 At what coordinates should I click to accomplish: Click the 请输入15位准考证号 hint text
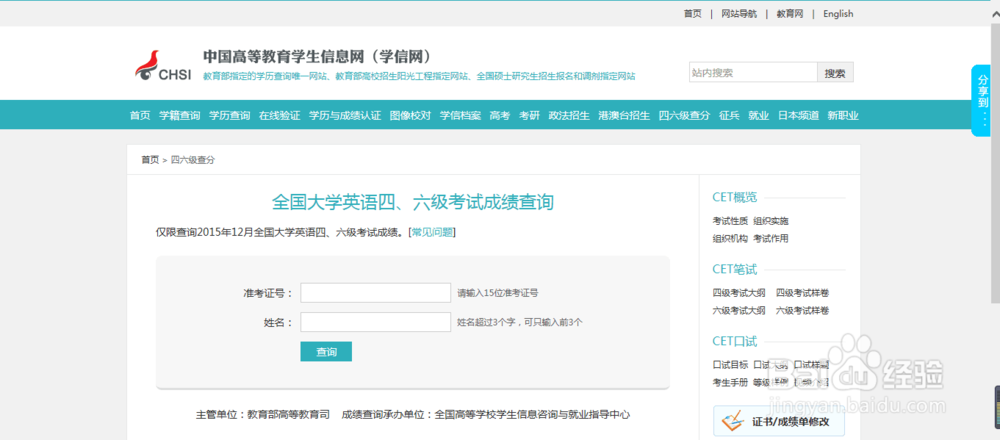pos(497,293)
